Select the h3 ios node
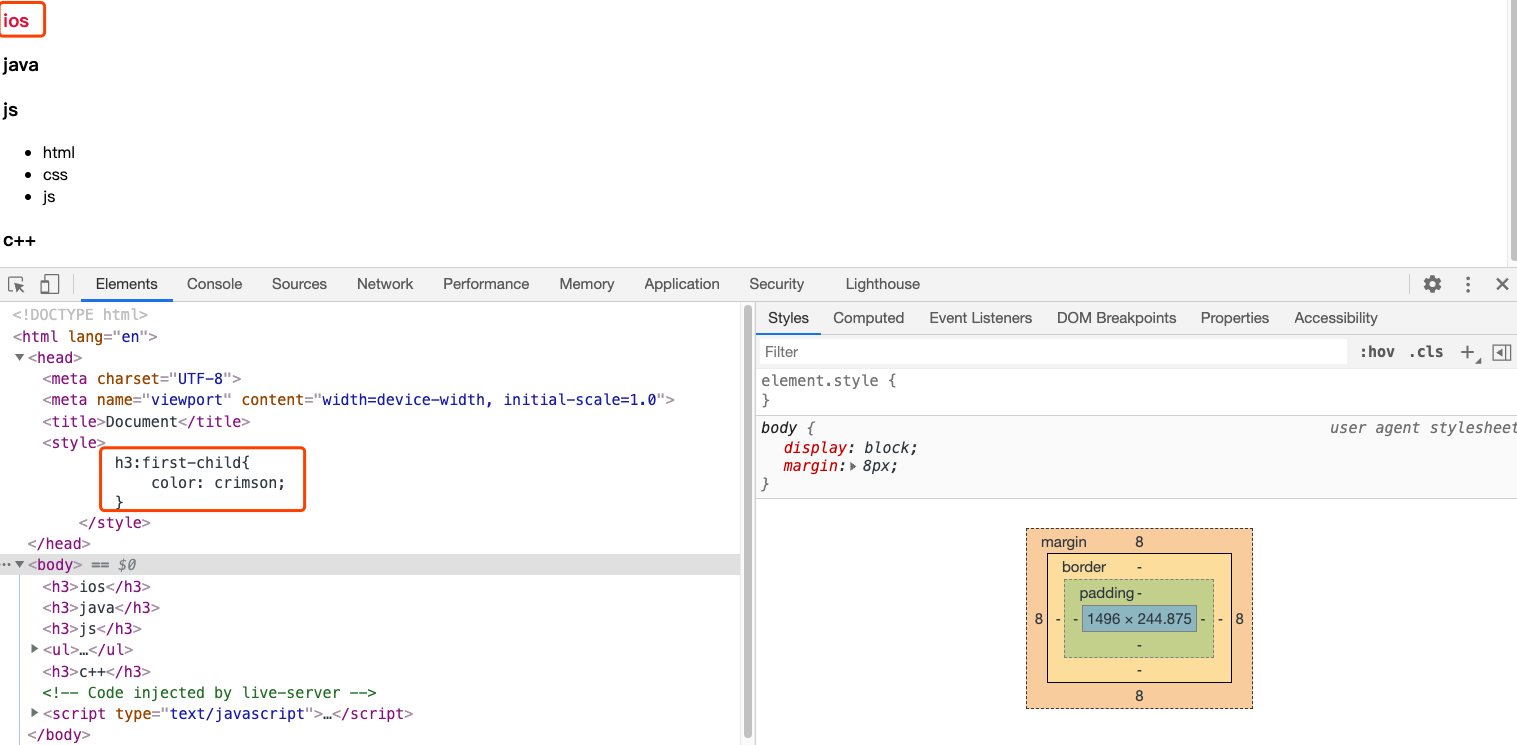1517x745 pixels. [x=96, y=587]
